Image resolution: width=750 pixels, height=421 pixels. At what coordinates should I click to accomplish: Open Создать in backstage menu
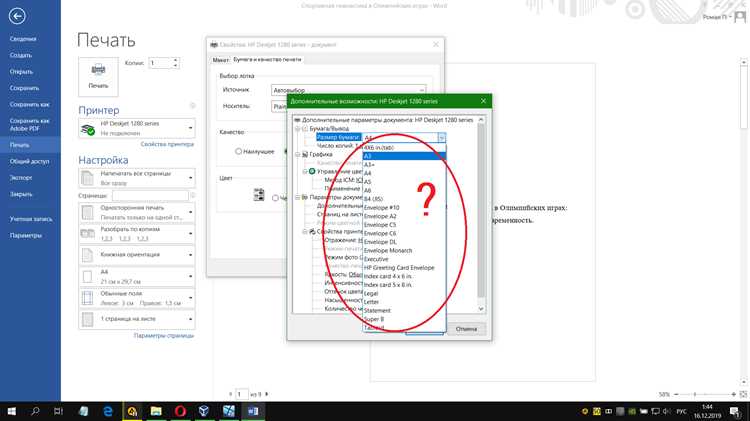[21, 55]
